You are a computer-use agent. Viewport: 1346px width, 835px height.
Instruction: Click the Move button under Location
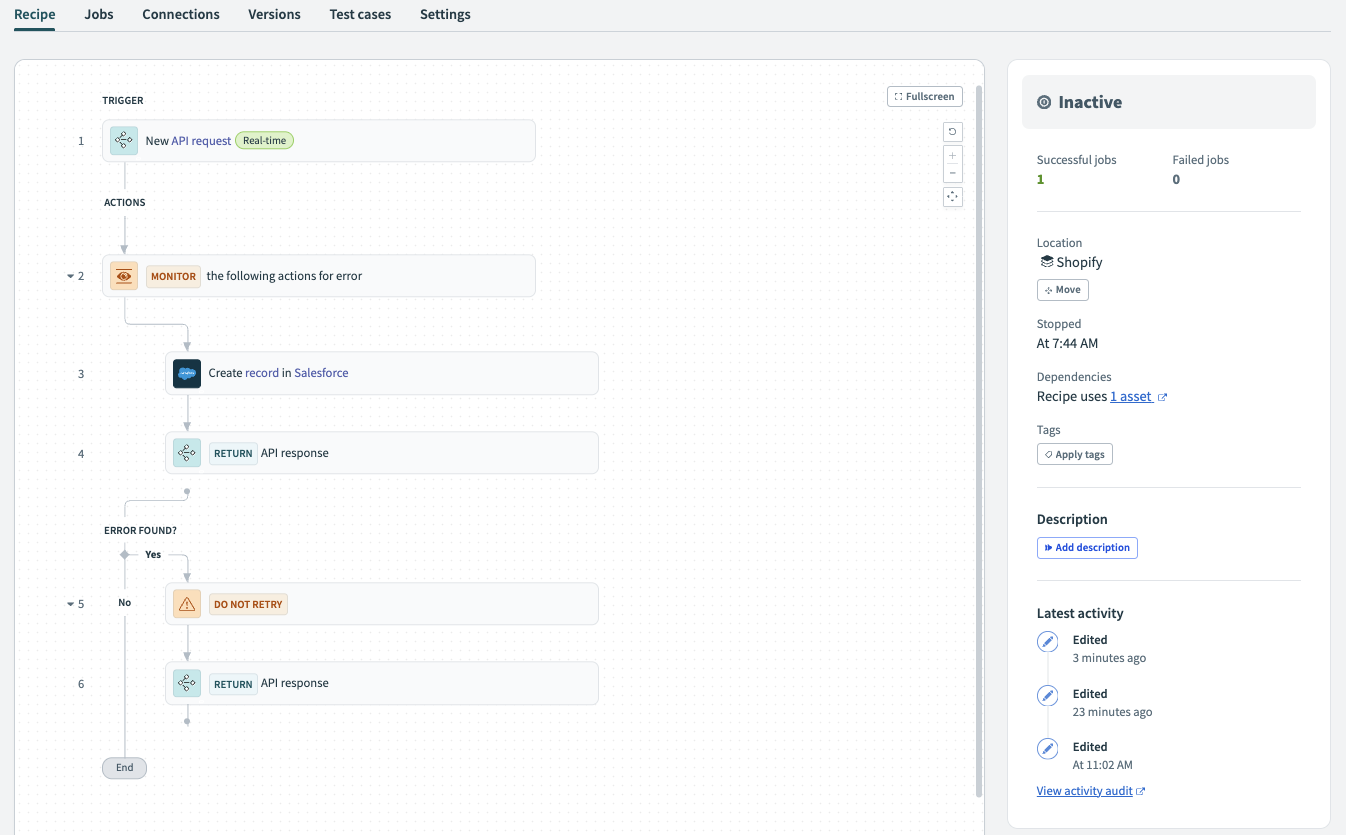(x=1062, y=289)
